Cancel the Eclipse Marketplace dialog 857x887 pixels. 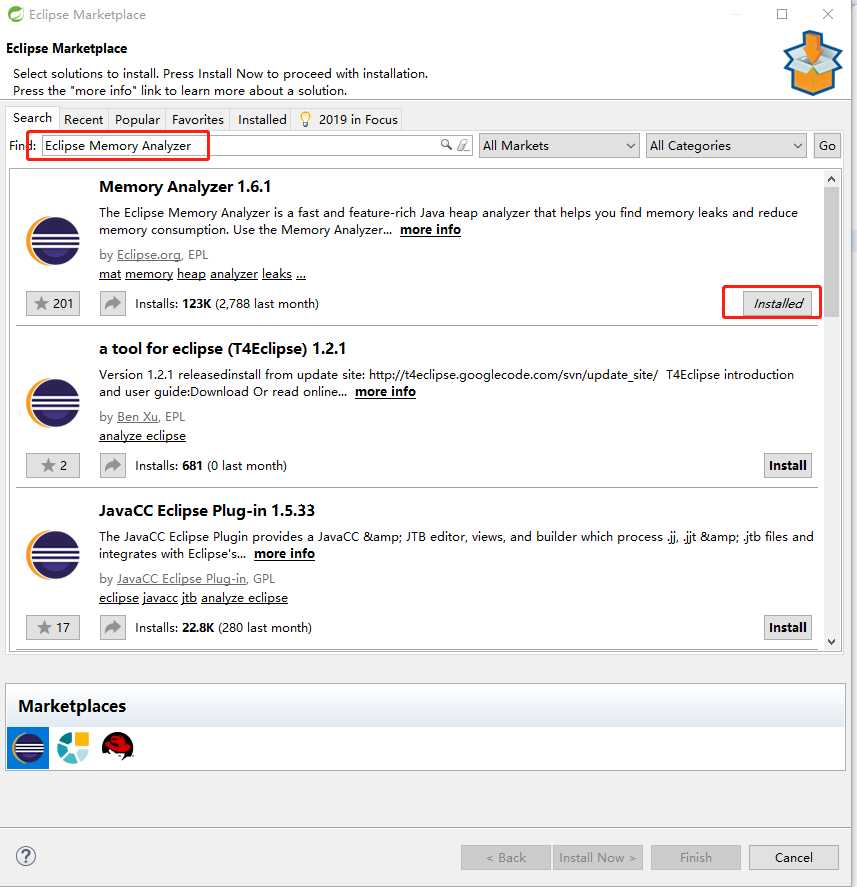(x=794, y=857)
